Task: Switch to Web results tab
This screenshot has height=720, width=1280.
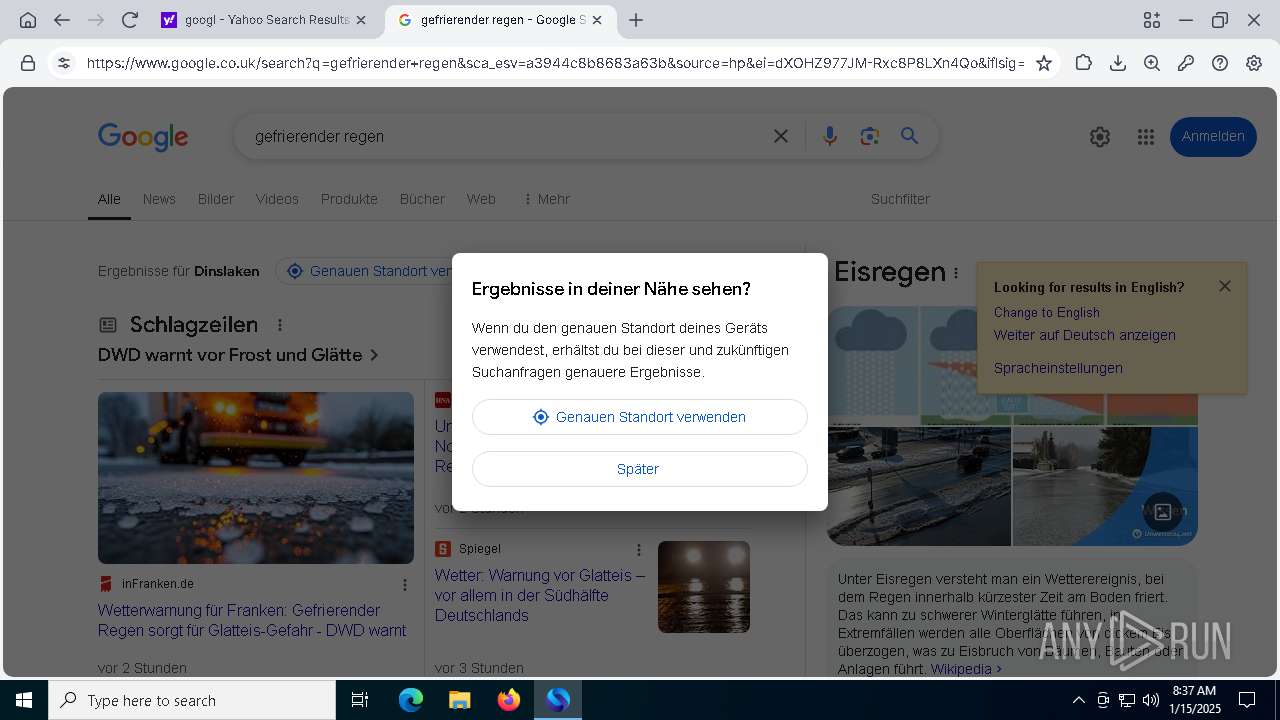Action: pyautogui.click(x=481, y=199)
